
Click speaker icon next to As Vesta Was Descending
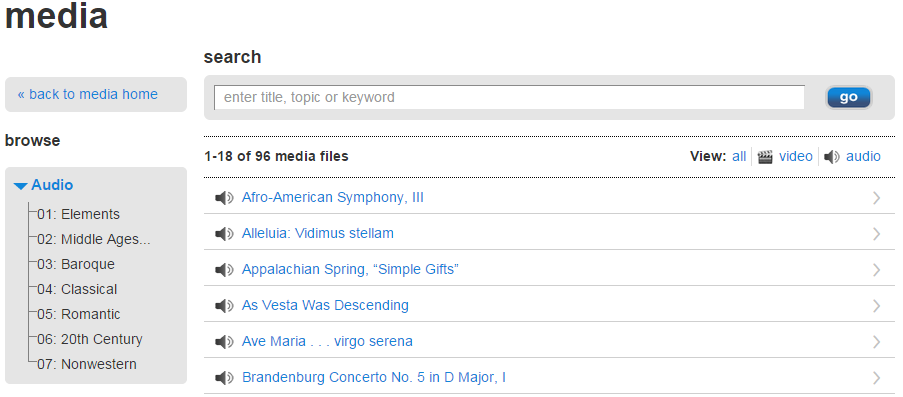tap(224, 306)
